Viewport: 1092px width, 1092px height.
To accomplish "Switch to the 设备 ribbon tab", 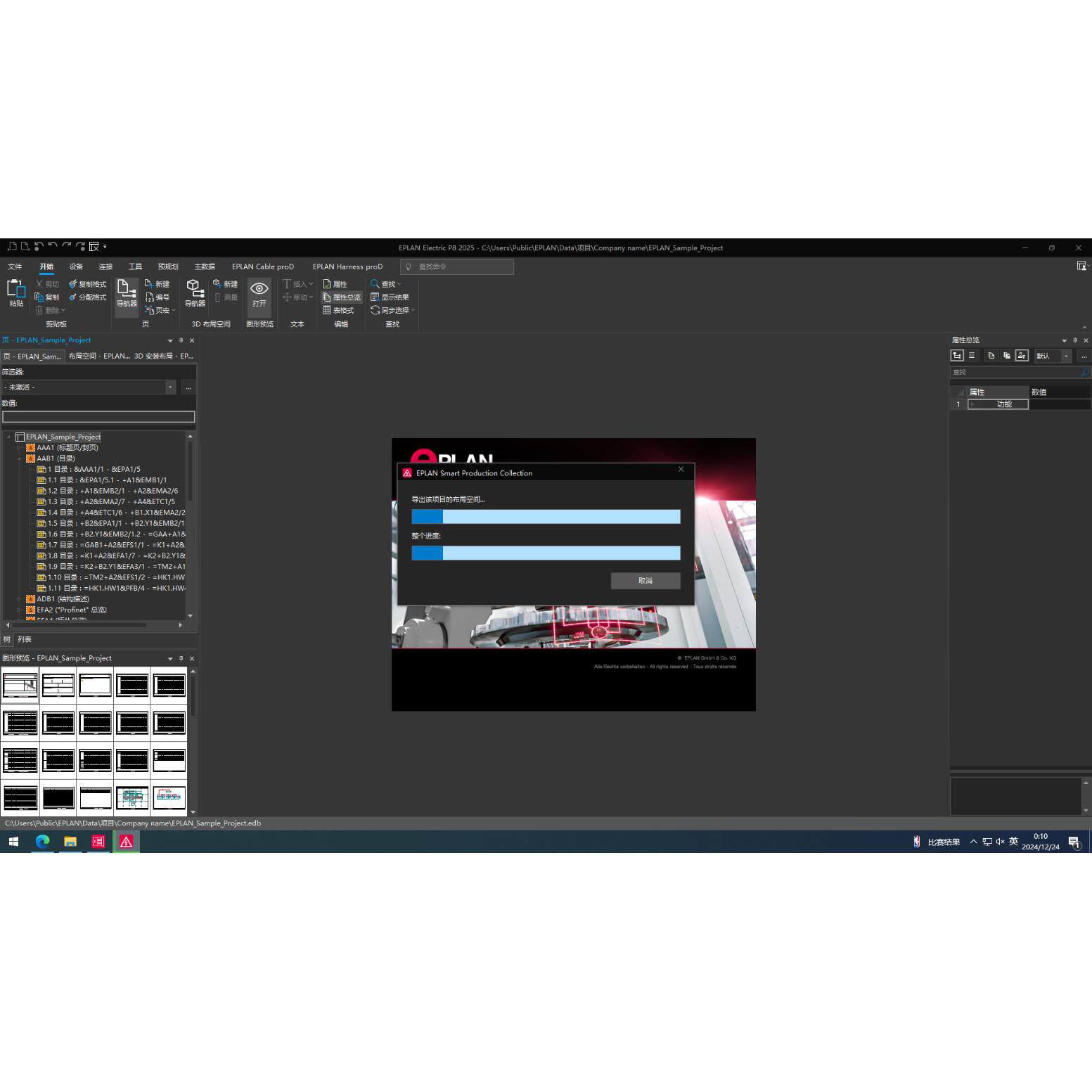I will click(76, 266).
